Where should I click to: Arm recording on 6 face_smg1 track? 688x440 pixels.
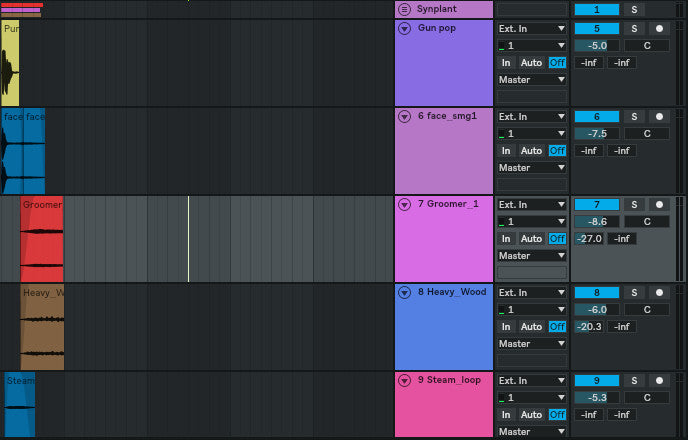659,117
